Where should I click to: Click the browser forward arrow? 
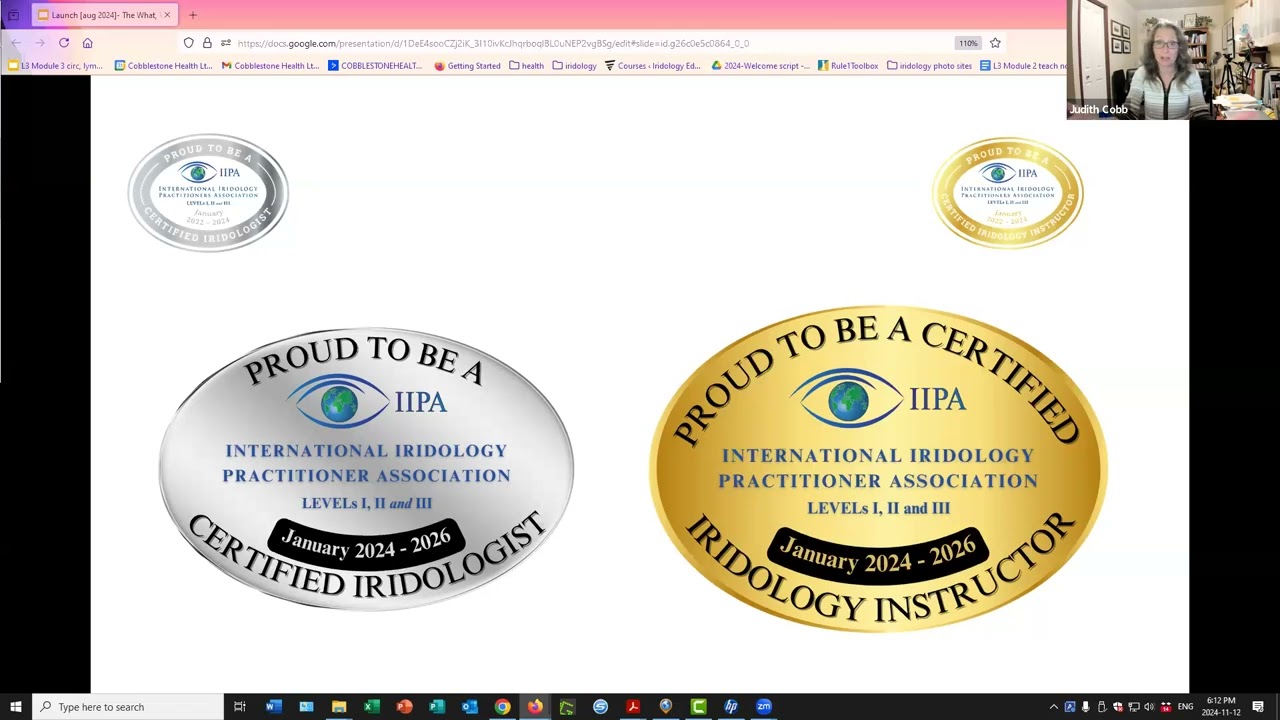pyautogui.click(x=40, y=43)
